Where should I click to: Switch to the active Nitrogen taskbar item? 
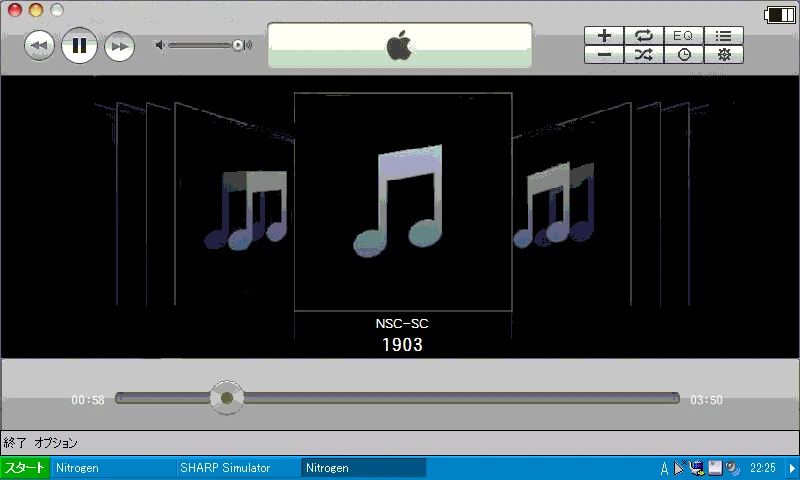[364, 468]
